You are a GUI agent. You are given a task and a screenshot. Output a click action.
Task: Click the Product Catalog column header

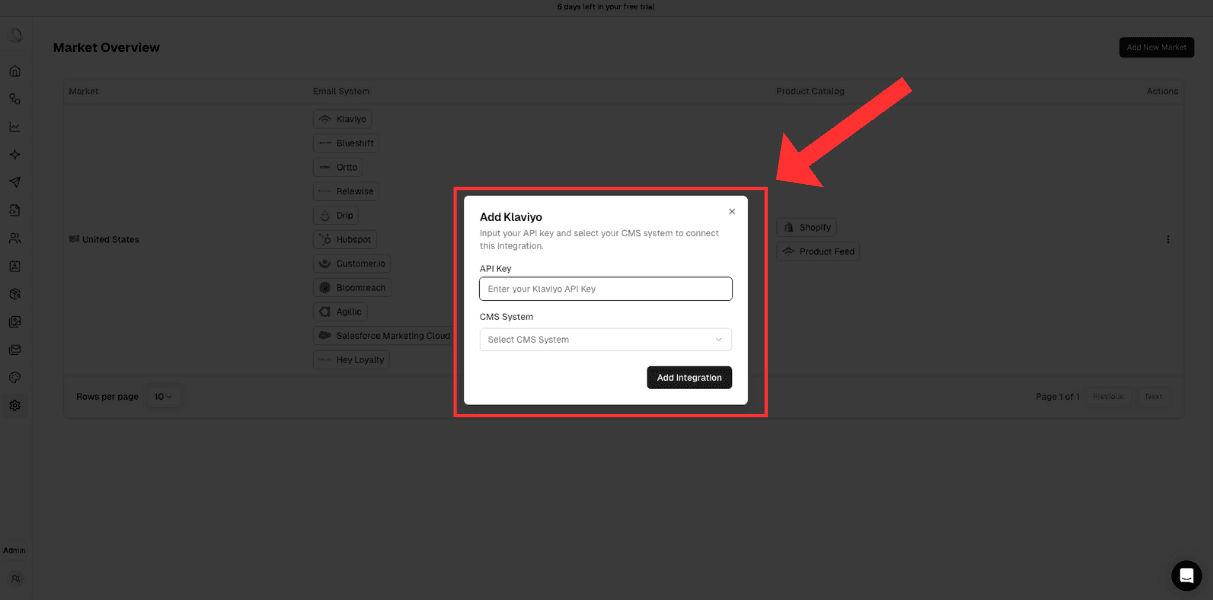click(x=810, y=91)
